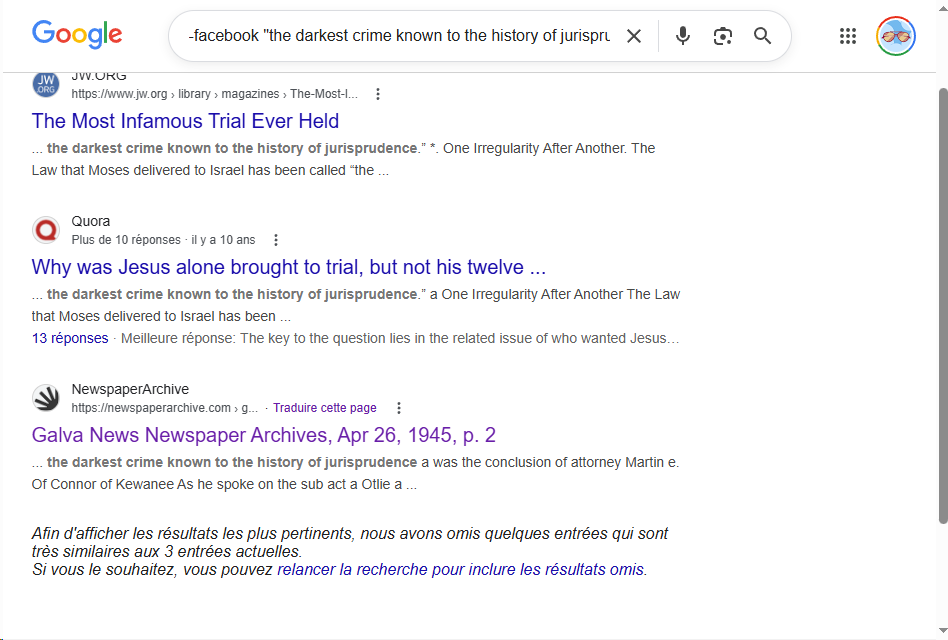Click inside the search query field

(400, 36)
